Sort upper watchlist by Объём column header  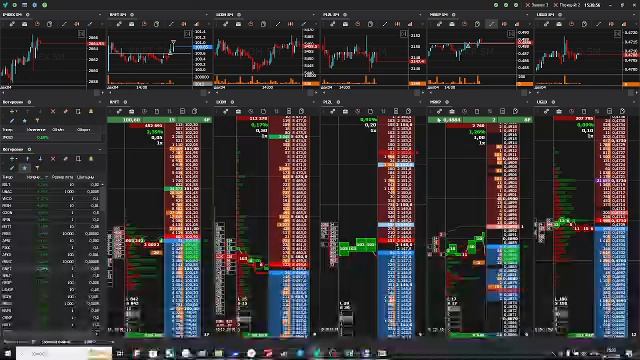point(58,130)
